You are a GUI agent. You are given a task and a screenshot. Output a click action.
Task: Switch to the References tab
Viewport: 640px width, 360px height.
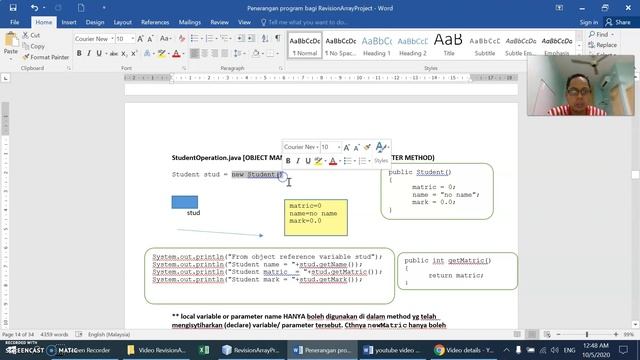click(155, 22)
